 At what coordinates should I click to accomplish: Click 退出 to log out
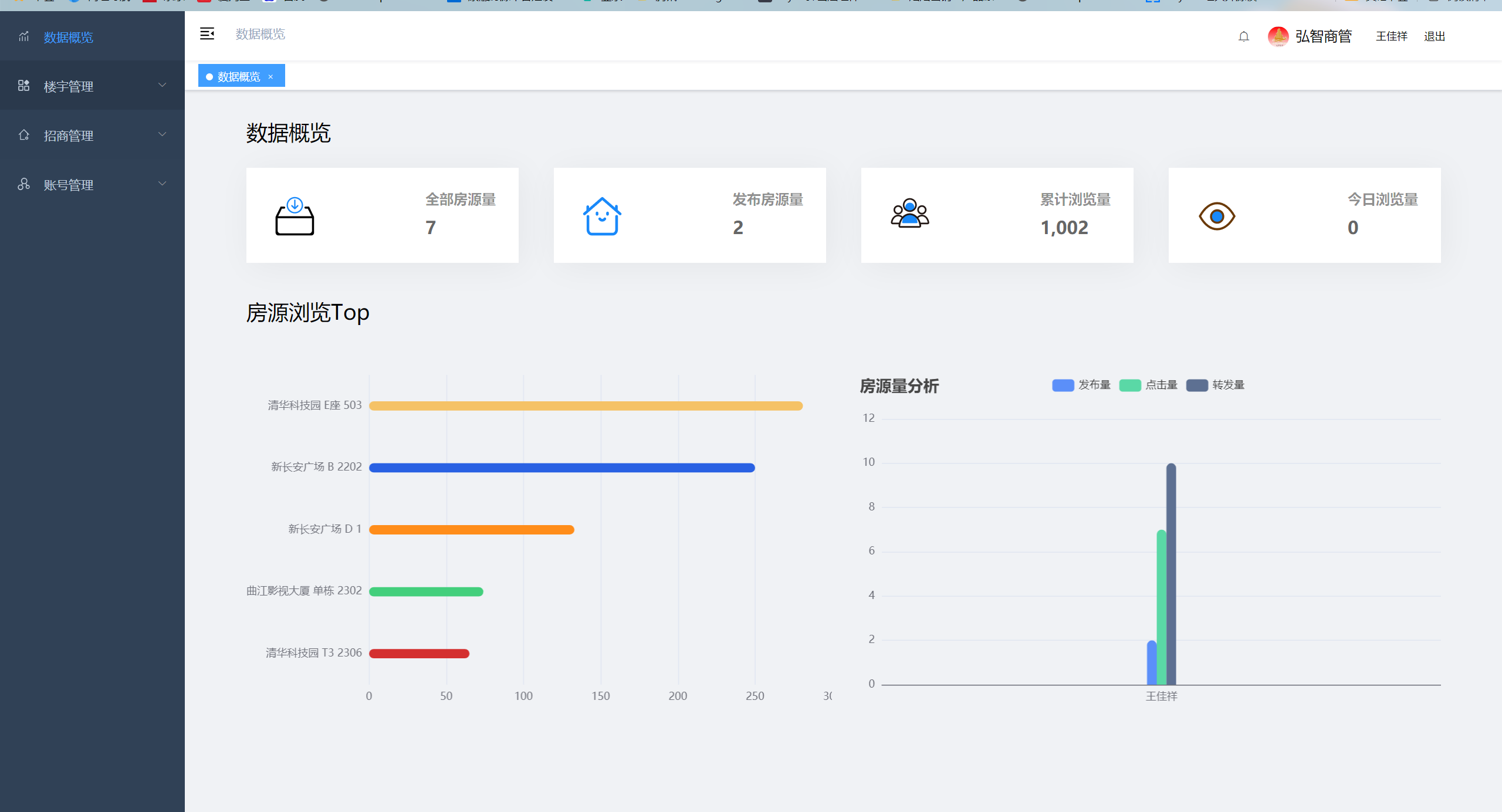point(1434,36)
